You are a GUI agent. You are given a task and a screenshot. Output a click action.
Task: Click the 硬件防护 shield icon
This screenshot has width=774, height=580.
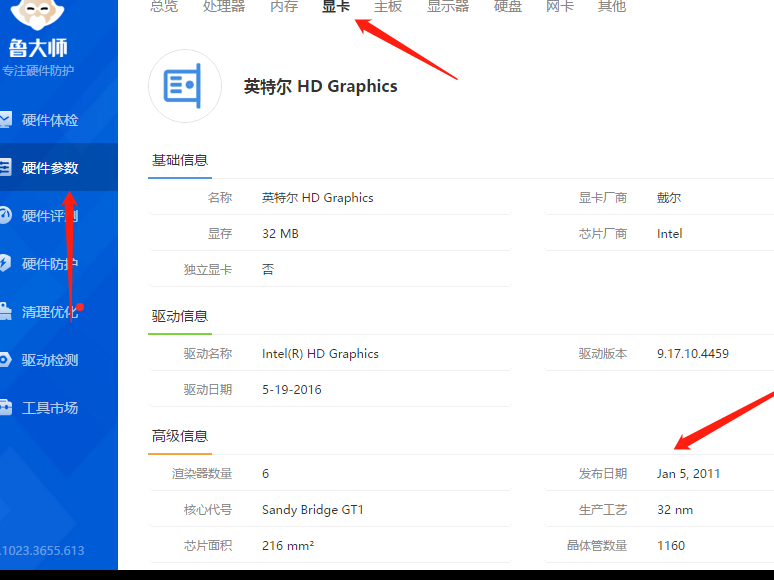pos(5,263)
